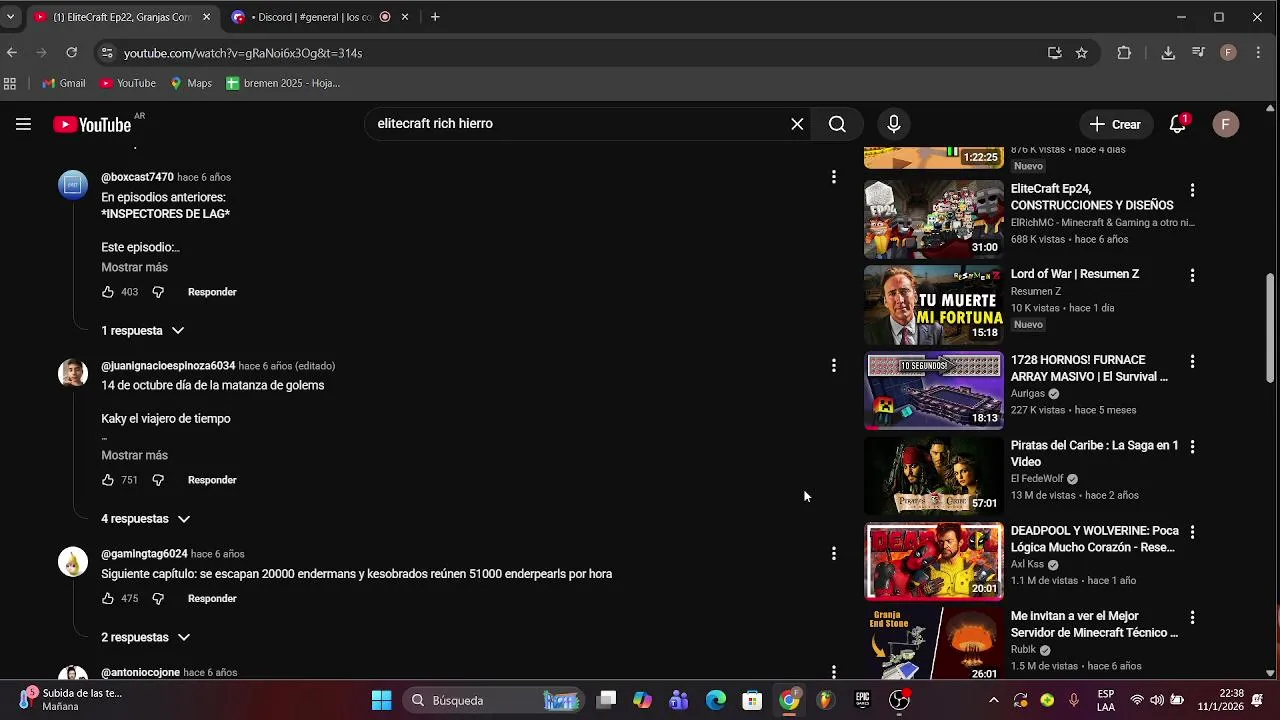The height and width of the screenshot is (720, 1280).
Task: Run search with magnifier button
Action: coord(837,124)
